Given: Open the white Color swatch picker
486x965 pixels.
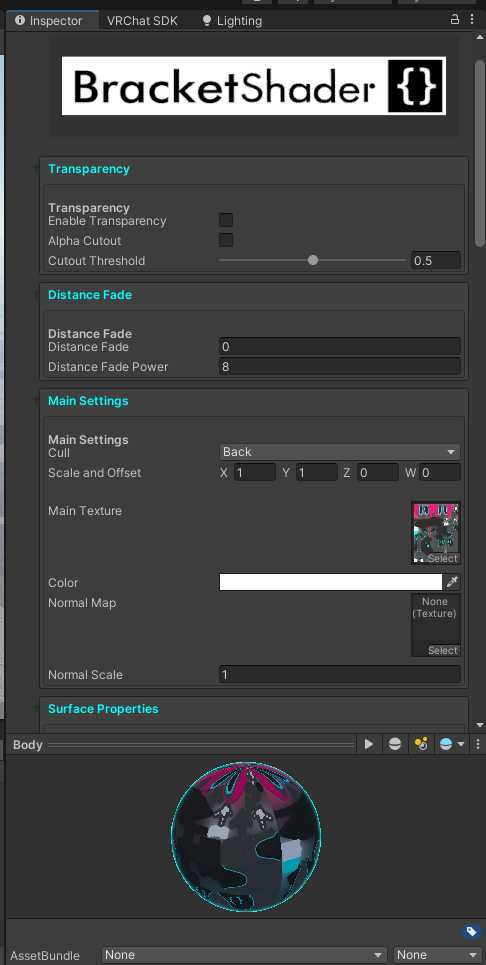Looking at the screenshot, I should click(330, 582).
